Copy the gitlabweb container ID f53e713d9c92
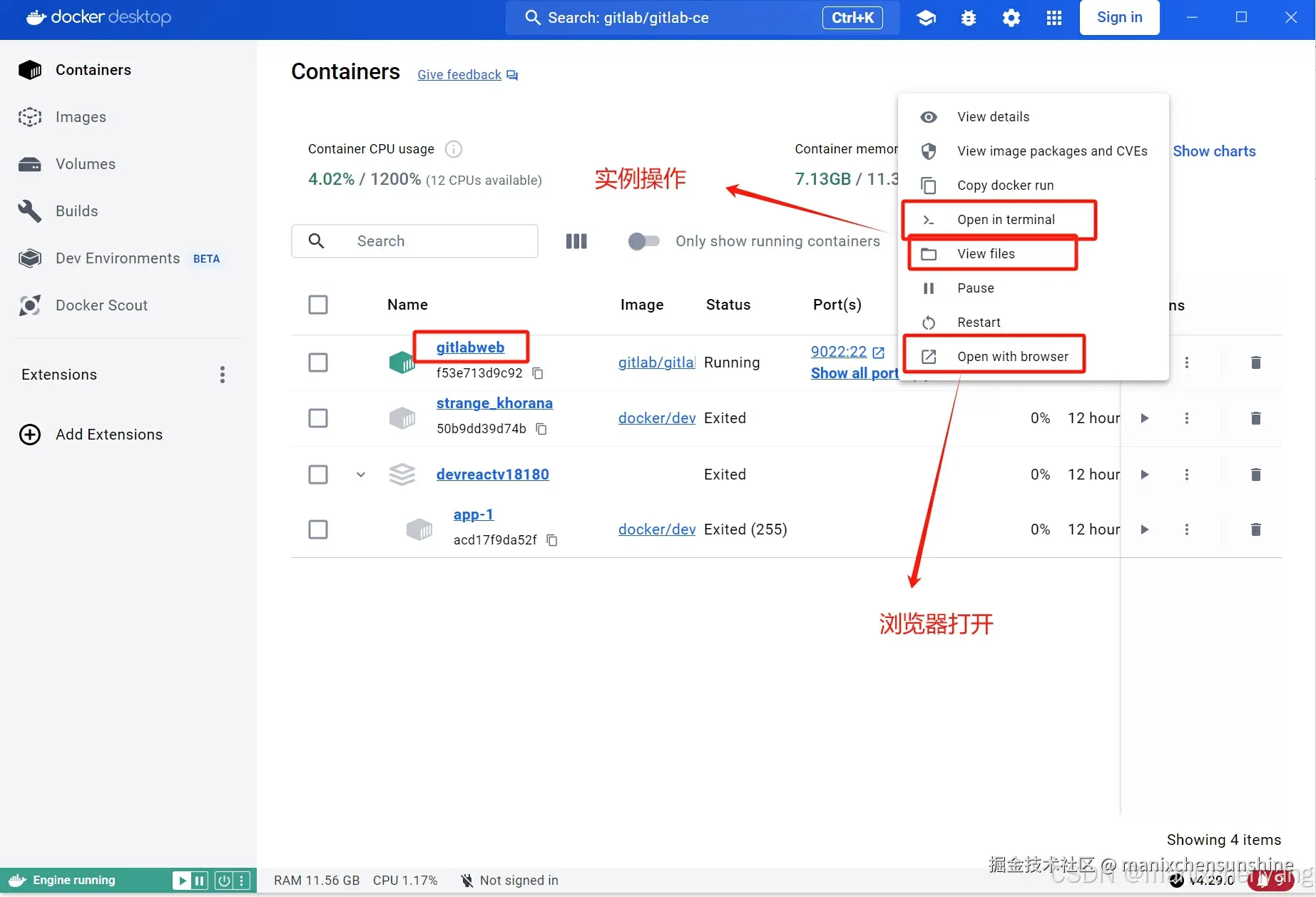The image size is (1316, 897). (539, 373)
